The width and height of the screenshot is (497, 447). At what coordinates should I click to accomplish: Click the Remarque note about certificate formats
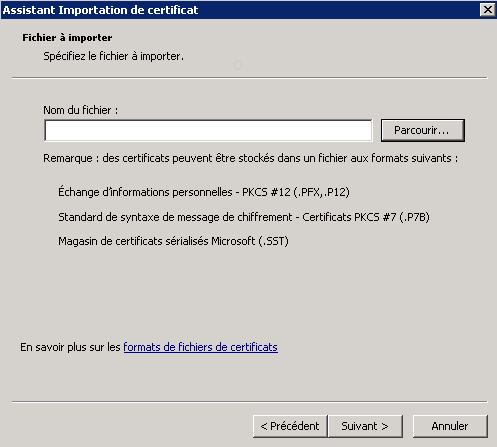251,158
